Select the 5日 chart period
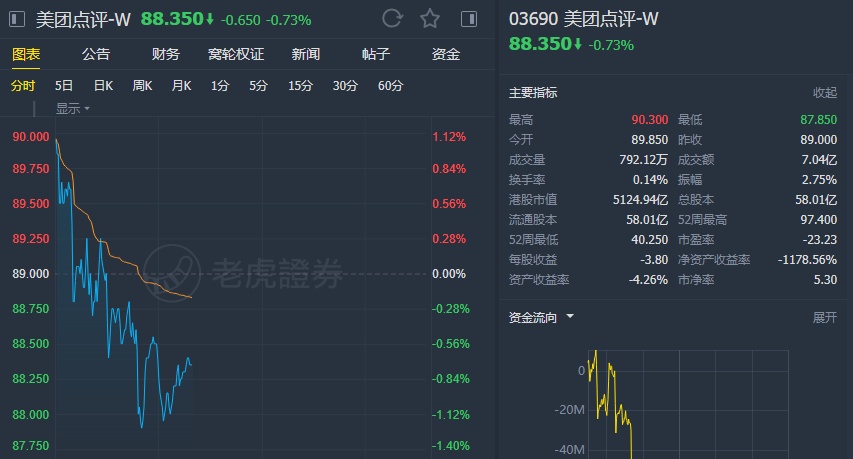The width and height of the screenshot is (853, 459). (x=64, y=86)
